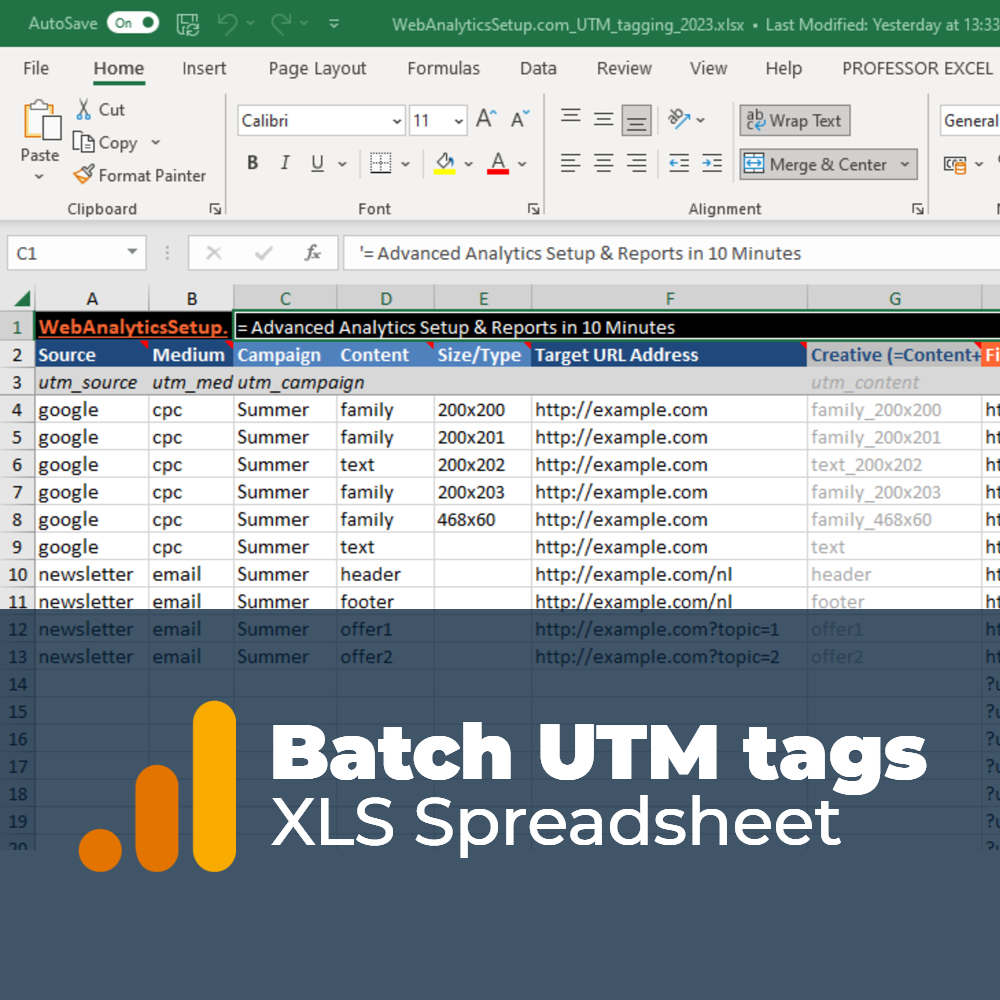Screen dimensions: 1000x1000
Task: Click the Cancel X in formula bar
Action: [x=214, y=253]
